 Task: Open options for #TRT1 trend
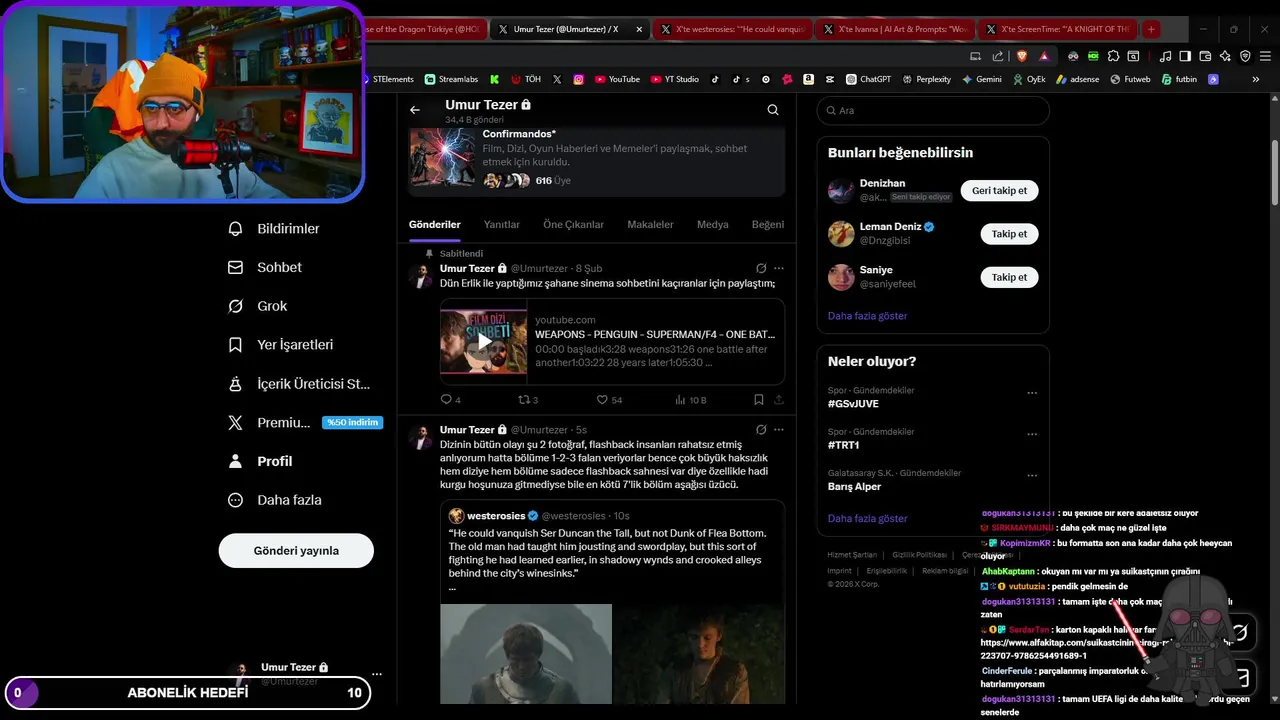click(1032, 435)
